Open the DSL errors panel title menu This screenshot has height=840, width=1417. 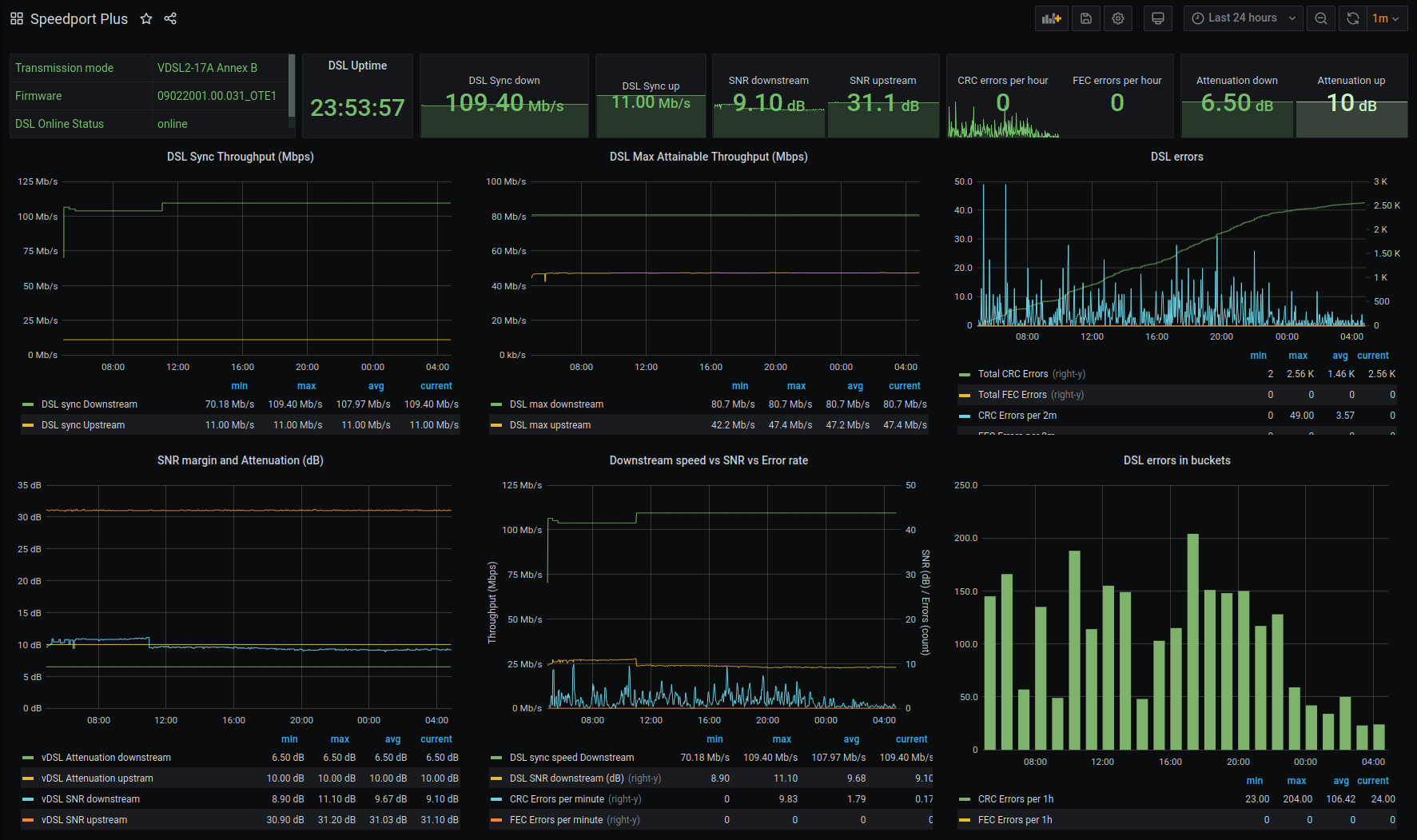point(1176,157)
